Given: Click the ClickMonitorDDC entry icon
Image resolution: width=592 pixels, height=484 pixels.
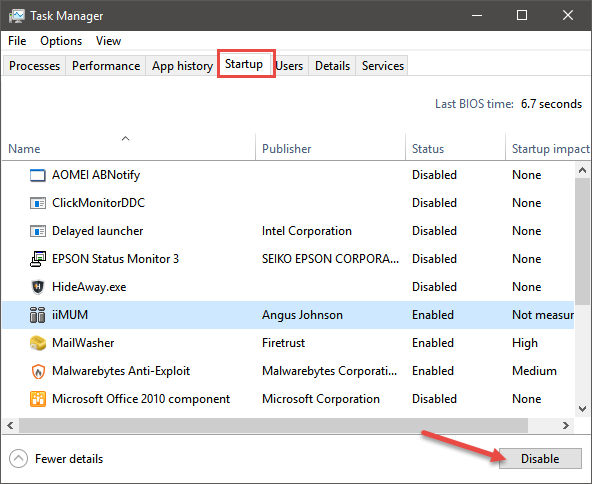Looking at the screenshot, I should (x=38, y=203).
